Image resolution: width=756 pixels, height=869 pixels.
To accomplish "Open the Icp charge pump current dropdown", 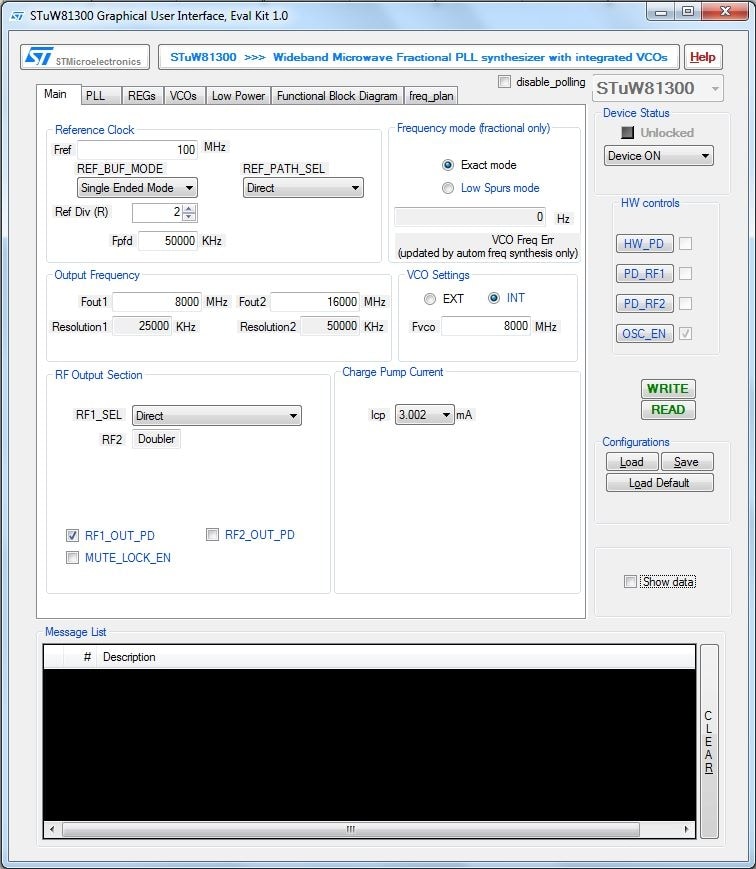I will coord(425,415).
